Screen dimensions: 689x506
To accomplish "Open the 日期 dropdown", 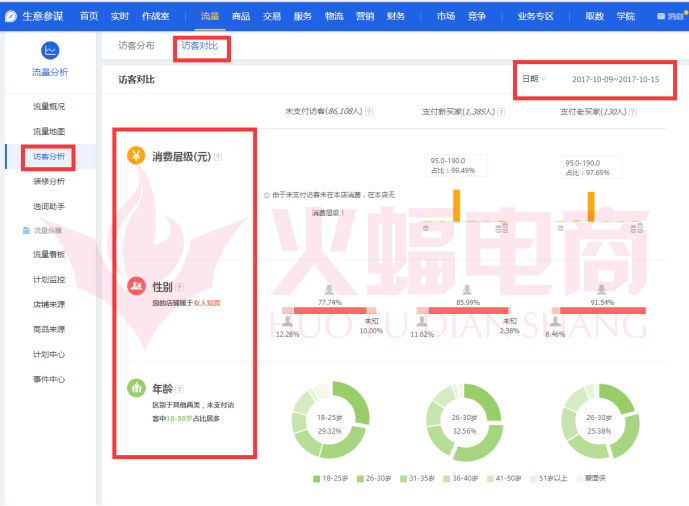I will pos(532,78).
